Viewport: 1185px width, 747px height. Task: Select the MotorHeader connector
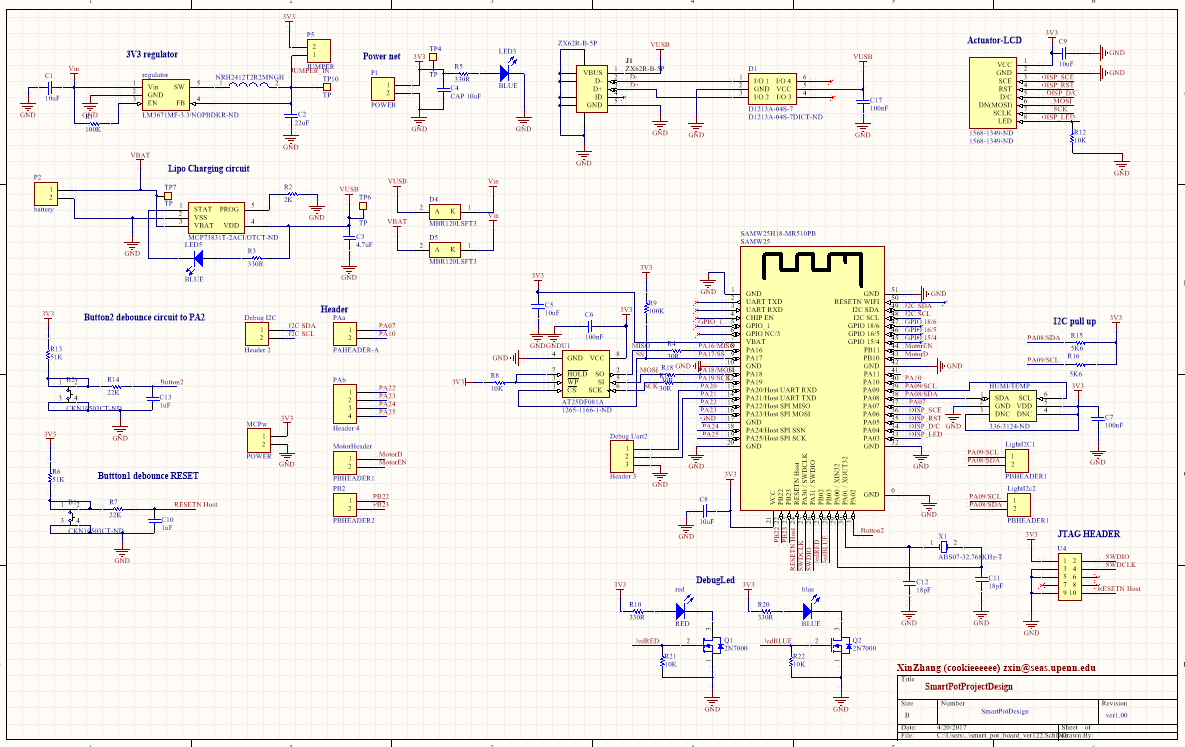pyautogui.click(x=345, y=462)
